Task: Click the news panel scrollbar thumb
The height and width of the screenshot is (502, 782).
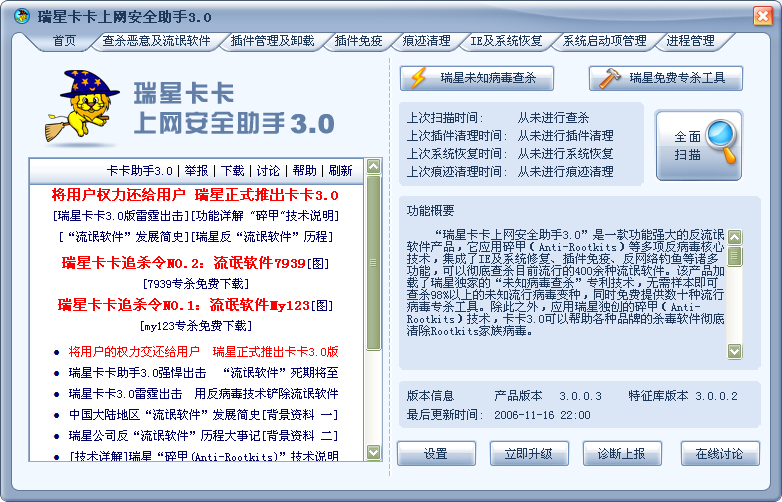Action: pyautogui.click(x=374, y=262)
